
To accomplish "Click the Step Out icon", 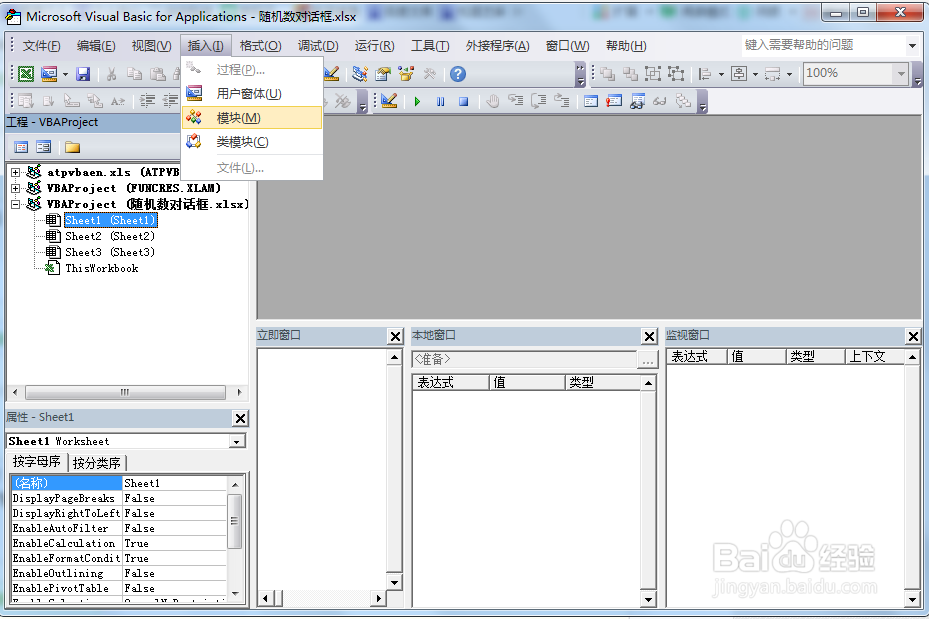I will (x=562, y=101).
